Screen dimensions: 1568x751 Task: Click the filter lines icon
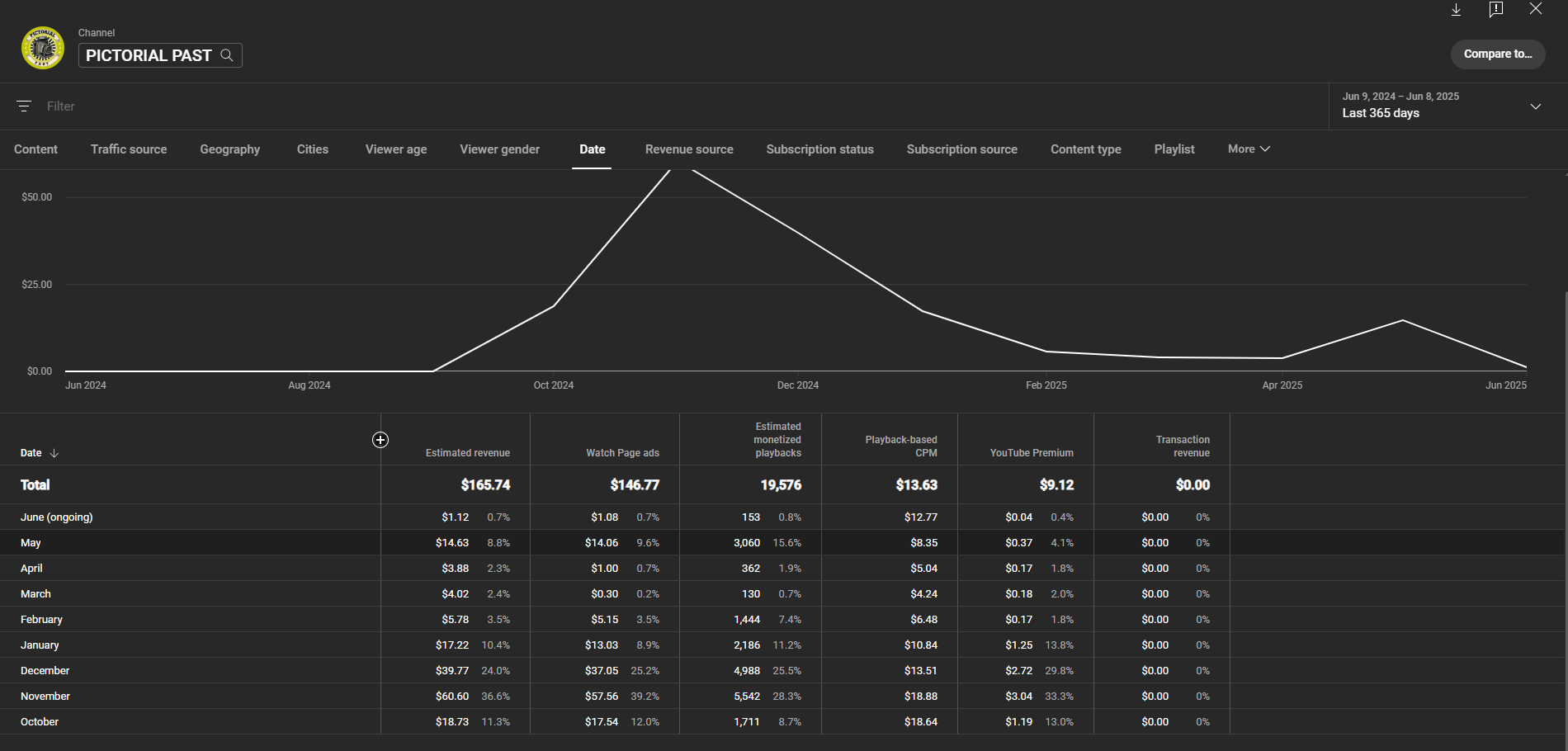(24, 106)
